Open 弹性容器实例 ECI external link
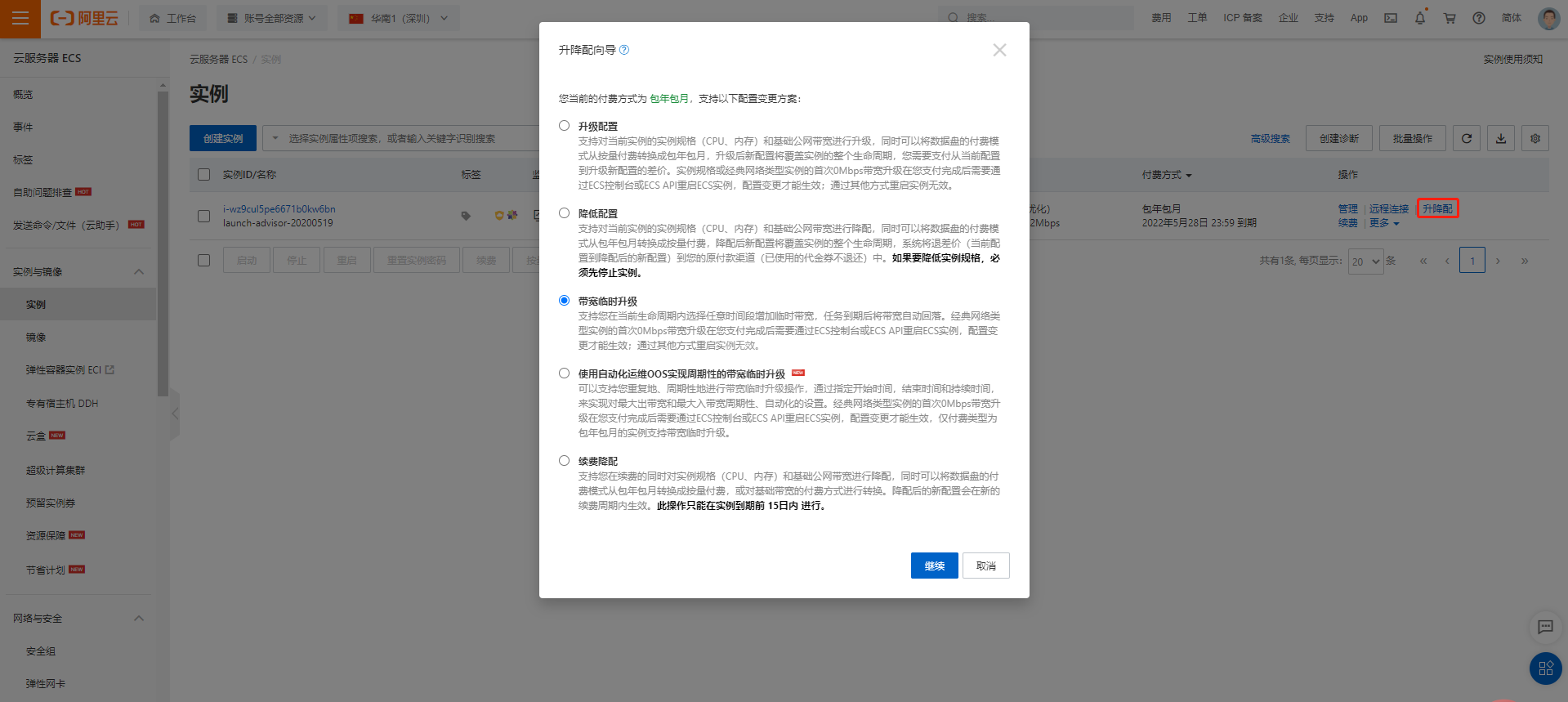Image resolution: width=1568 pixels, height=702 pixels. tap(70, 370)
